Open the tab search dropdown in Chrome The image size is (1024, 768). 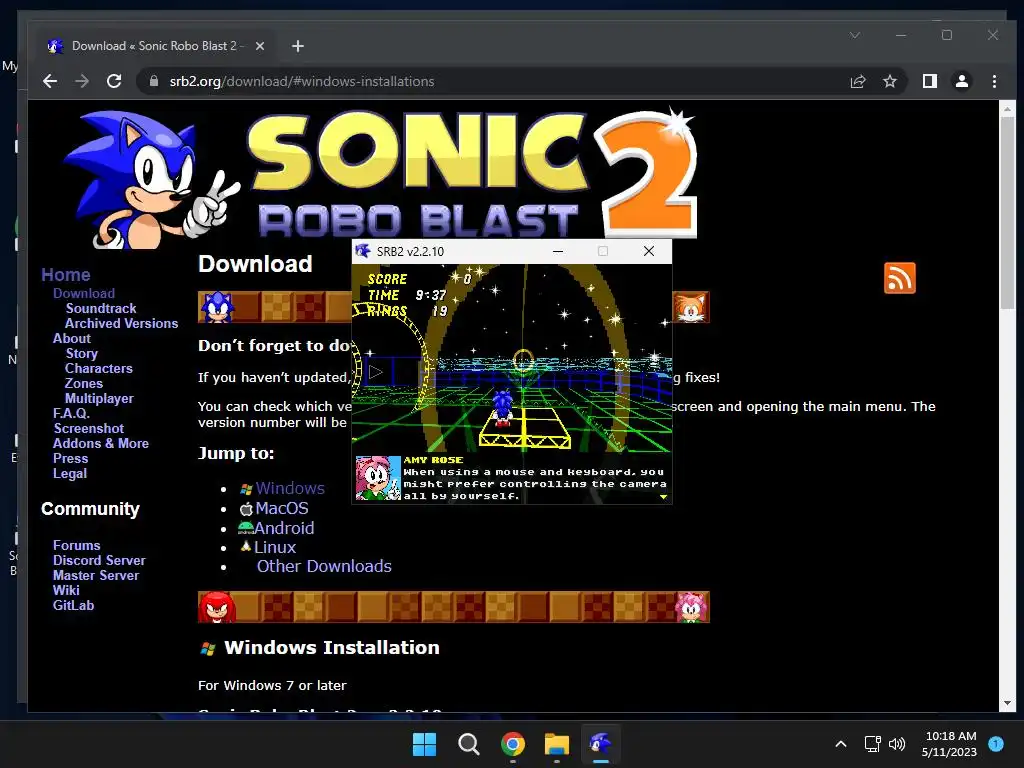tap(855, 35)
